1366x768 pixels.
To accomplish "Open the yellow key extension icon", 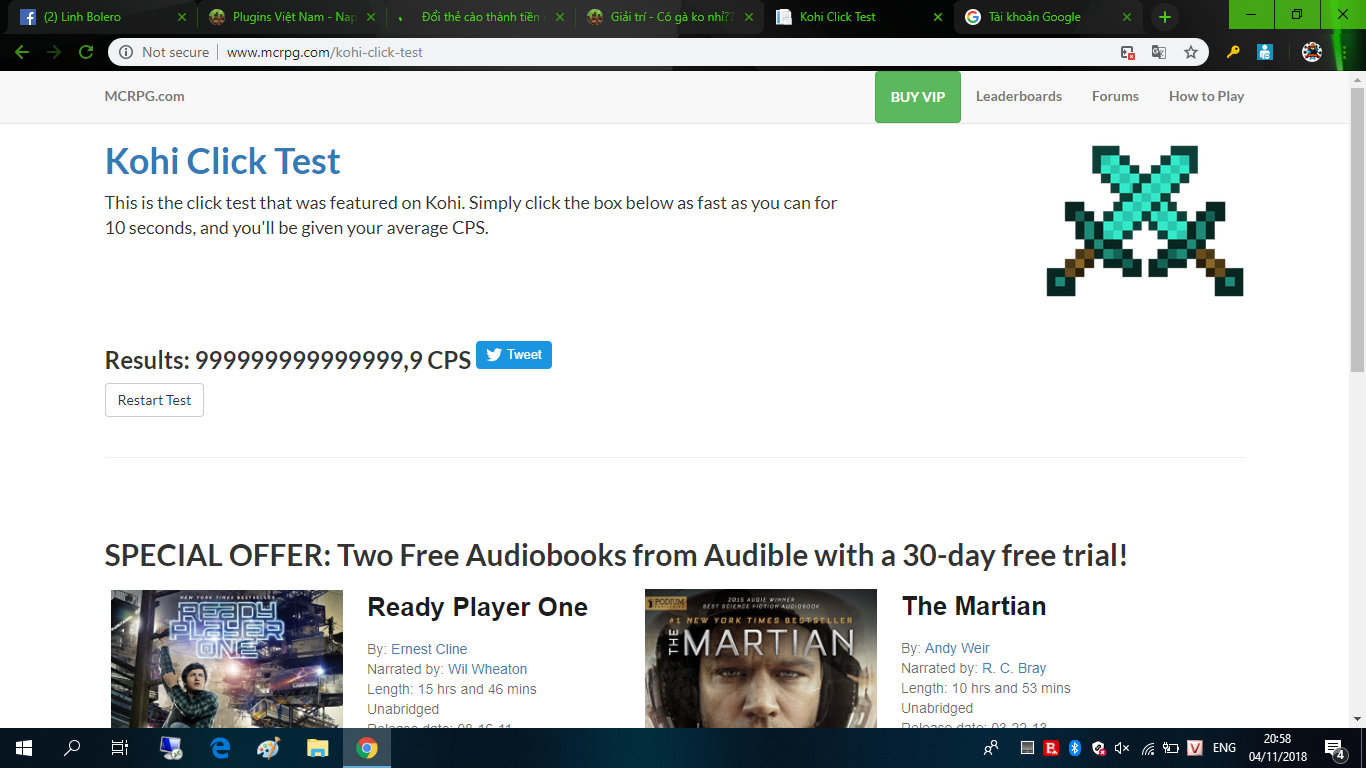I will (x=1233, y=52).
